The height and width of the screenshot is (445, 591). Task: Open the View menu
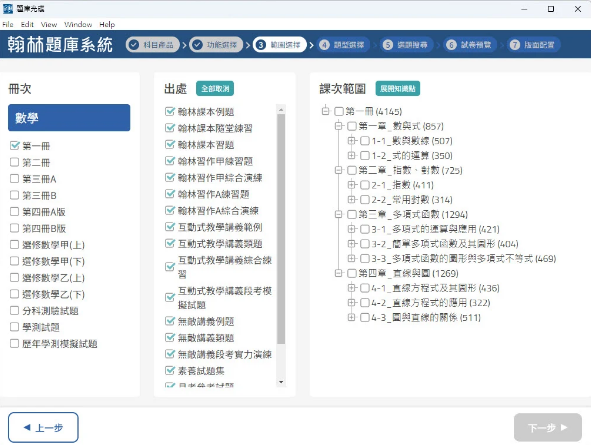(49, 24)
